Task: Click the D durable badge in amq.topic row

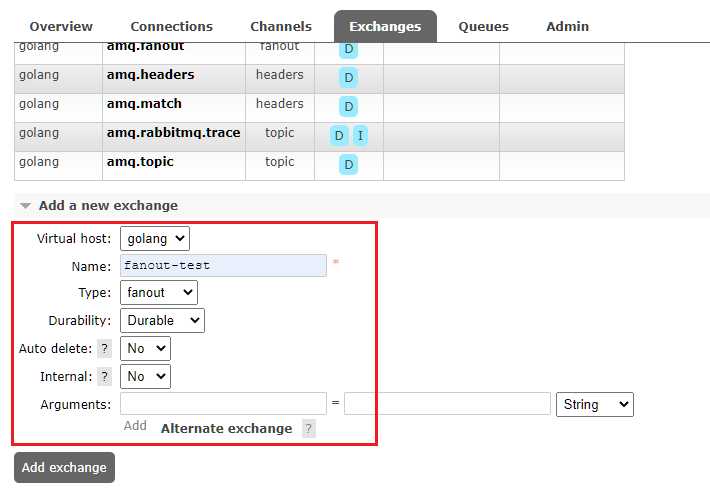Action: 349,164
